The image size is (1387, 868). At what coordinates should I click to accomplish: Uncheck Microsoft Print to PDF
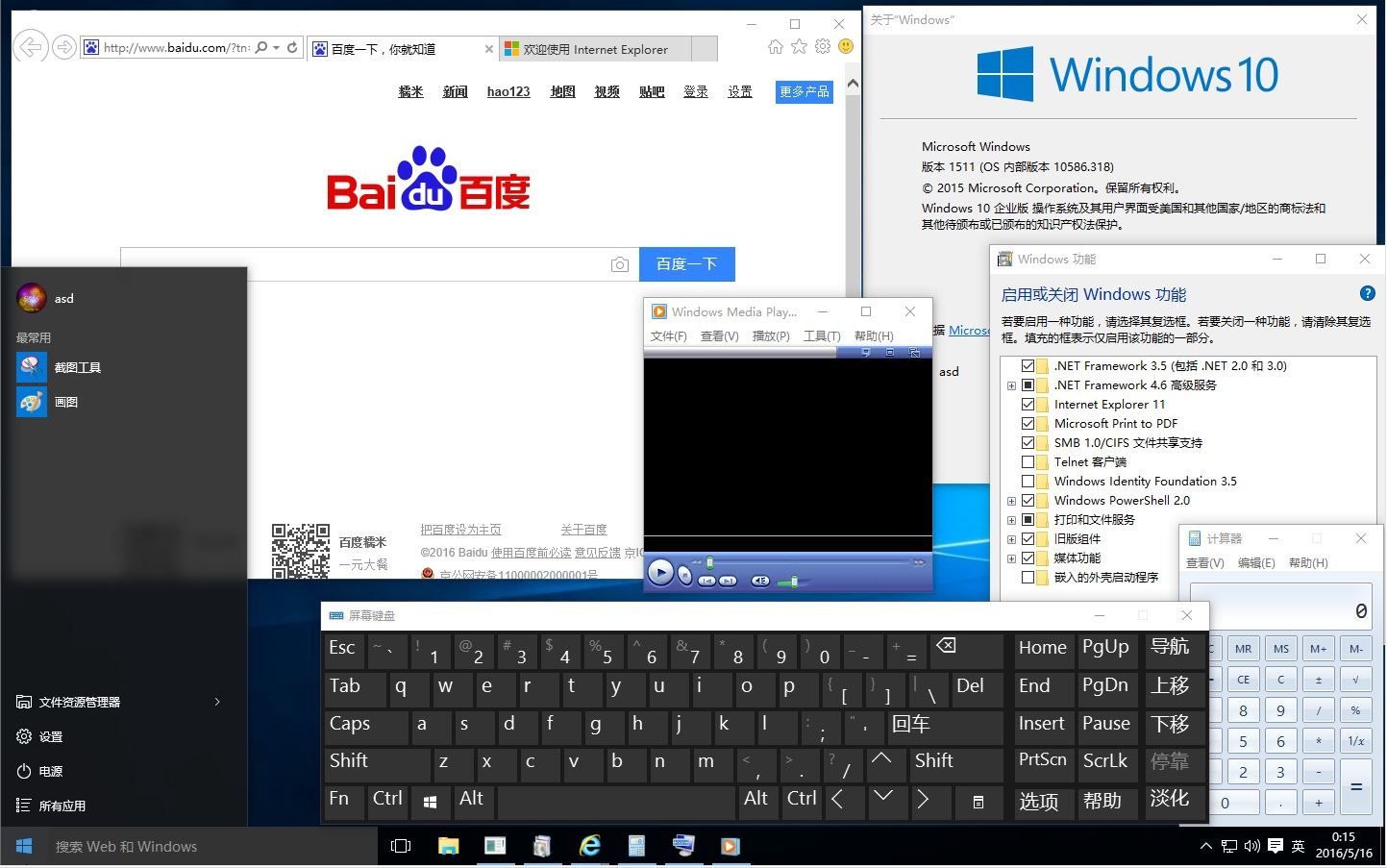click(1028, 424)
